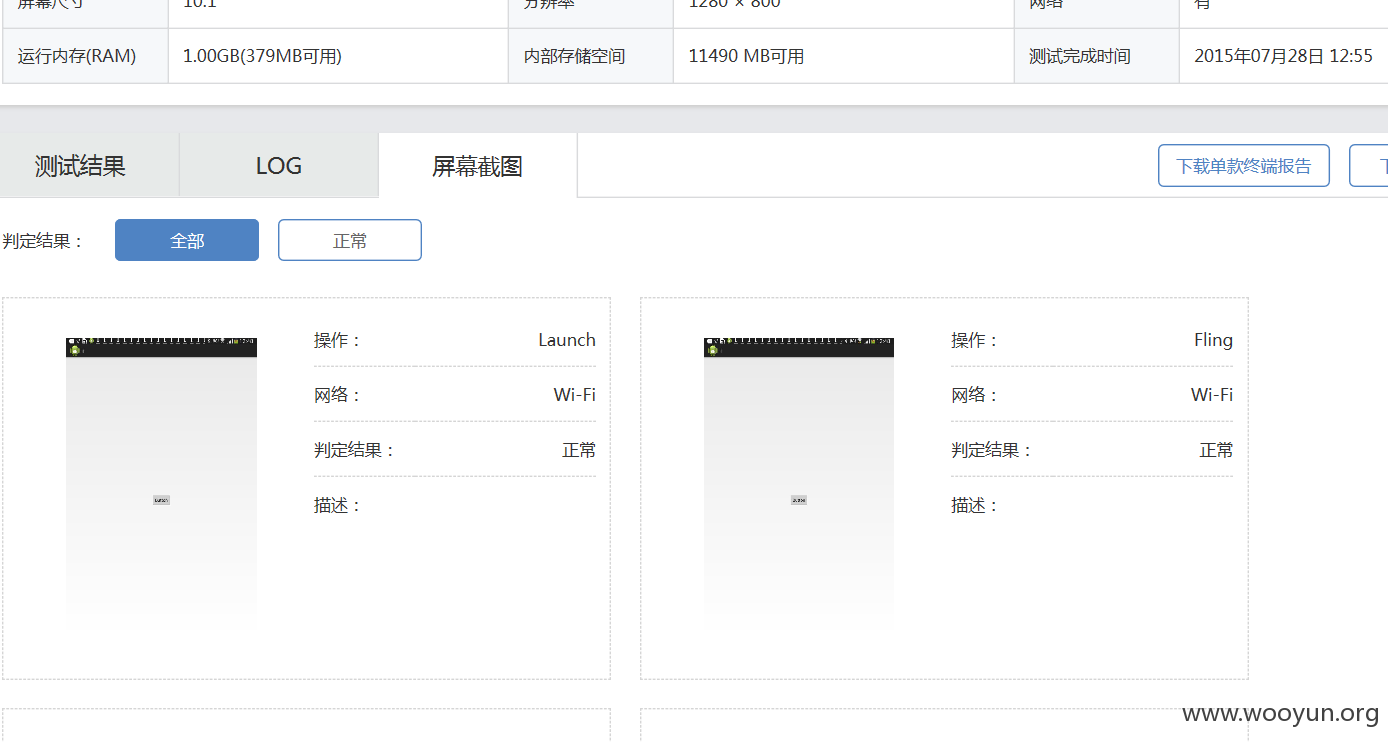Click the Wi-Fi value in Launch card

575,395
